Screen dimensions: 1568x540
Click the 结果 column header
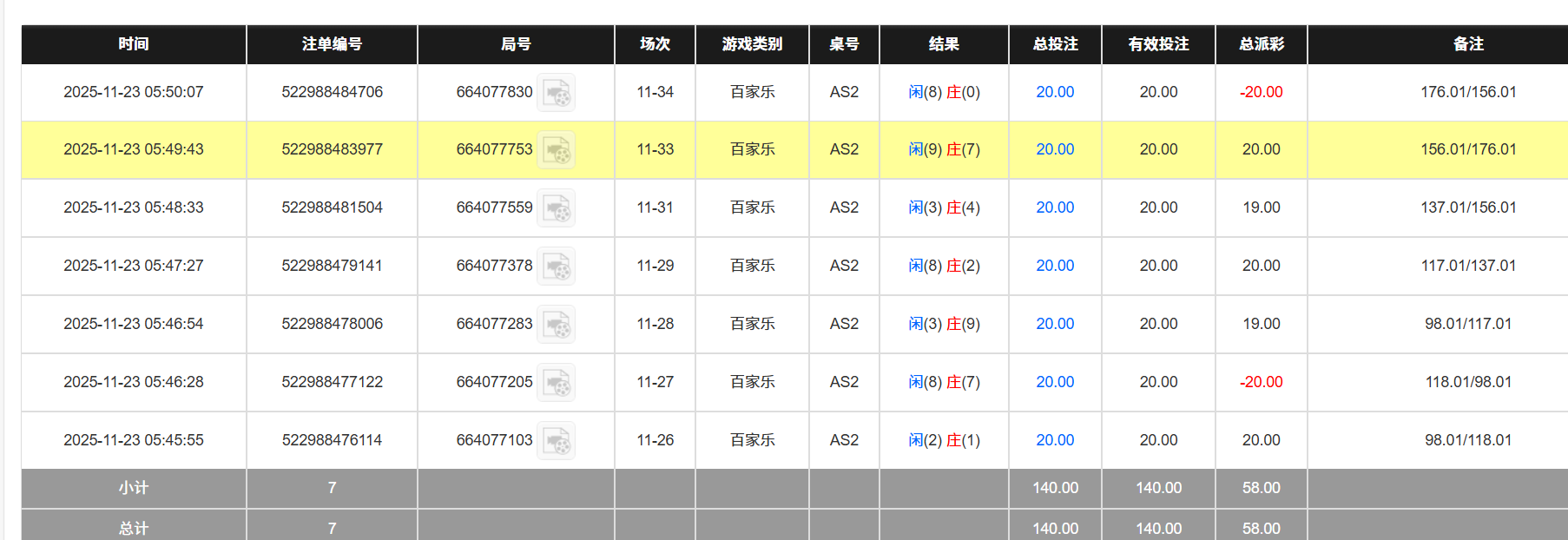pos(944,44)
